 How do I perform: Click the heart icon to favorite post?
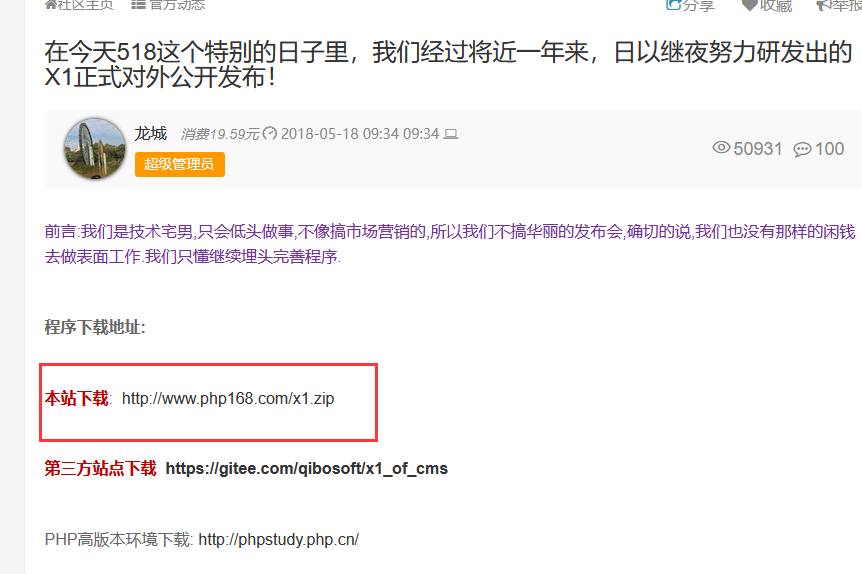pyautogui.click(x=749, y=4)
